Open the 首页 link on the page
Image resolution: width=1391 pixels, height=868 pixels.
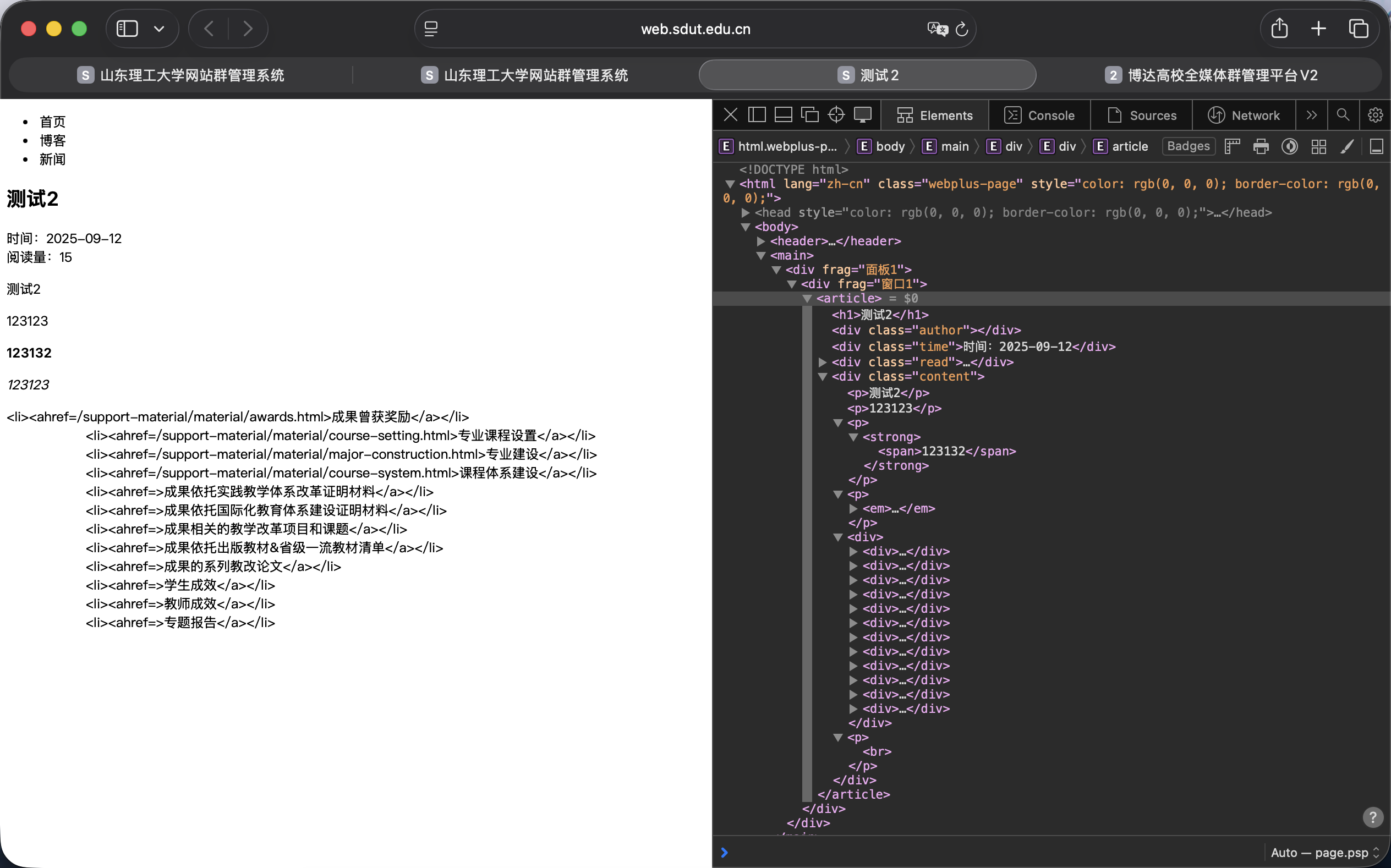(52, 121)
